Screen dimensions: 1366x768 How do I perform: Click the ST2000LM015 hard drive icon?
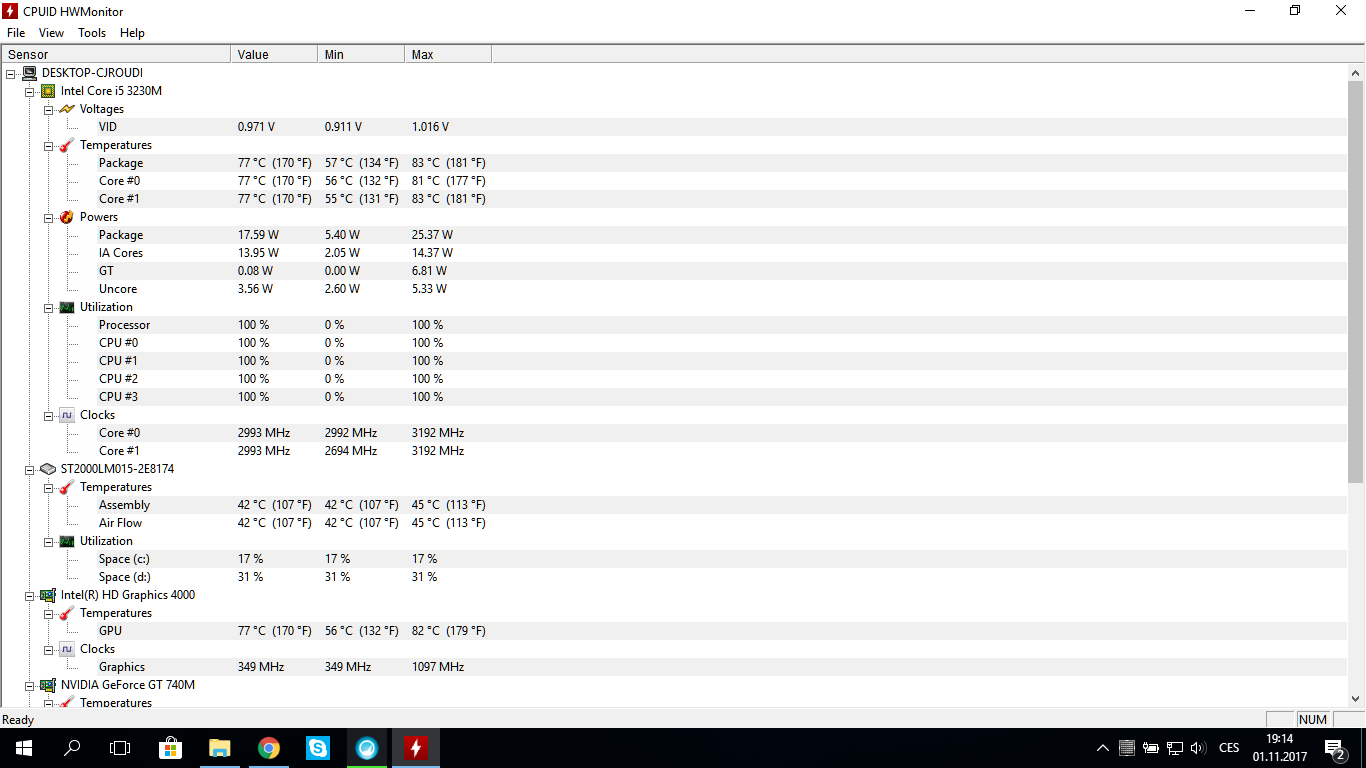pos(48,469)
